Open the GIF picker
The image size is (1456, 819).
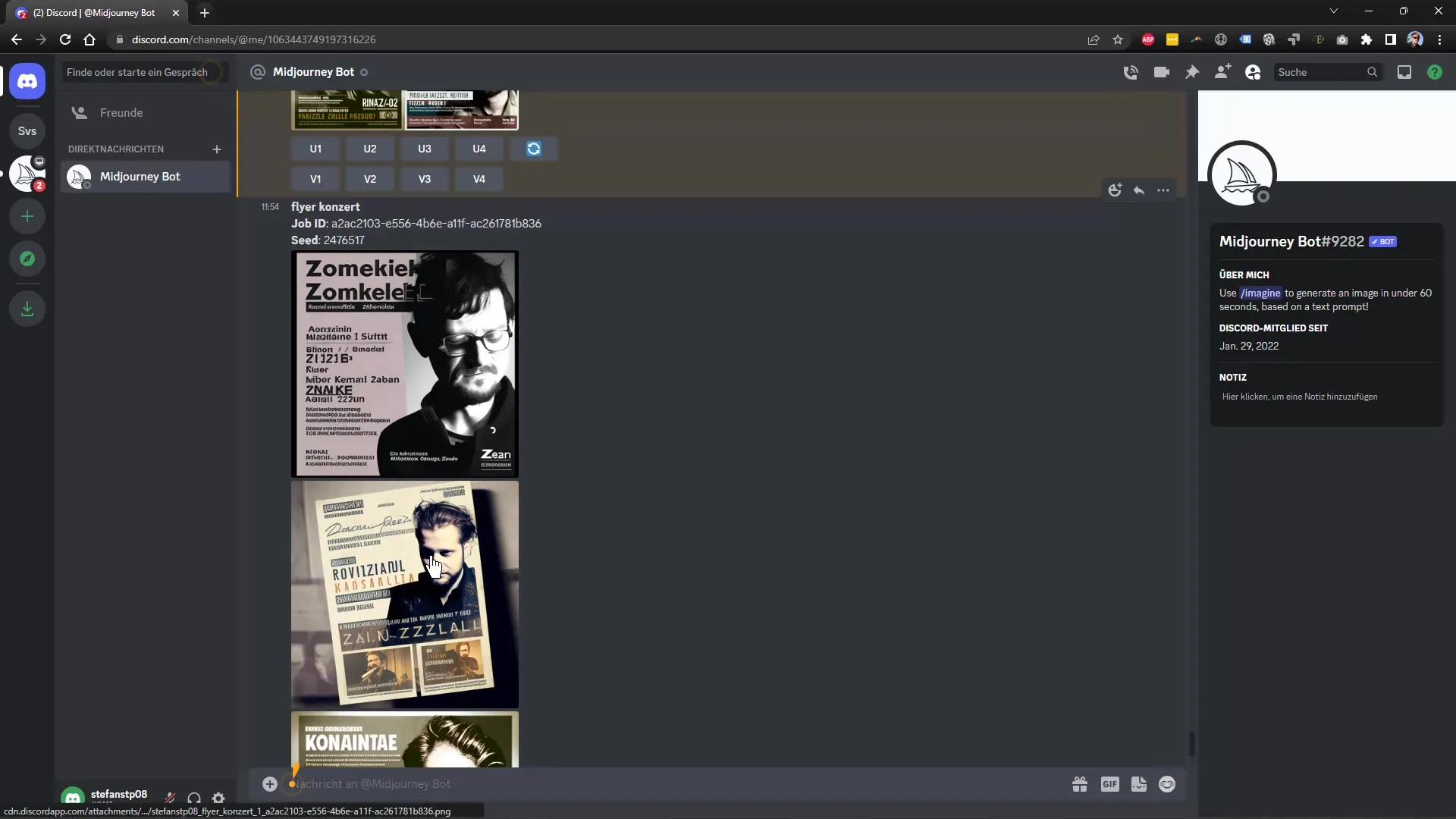click(x=1109, y=784)
